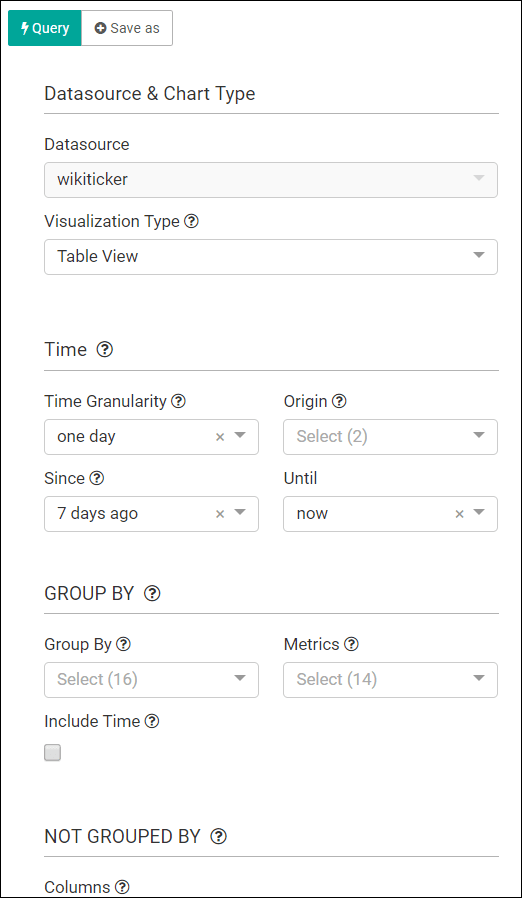This screenshot has width=522, height=898.
Task: Open help icon next to GROUP BY heading
Action: point(152,593)
